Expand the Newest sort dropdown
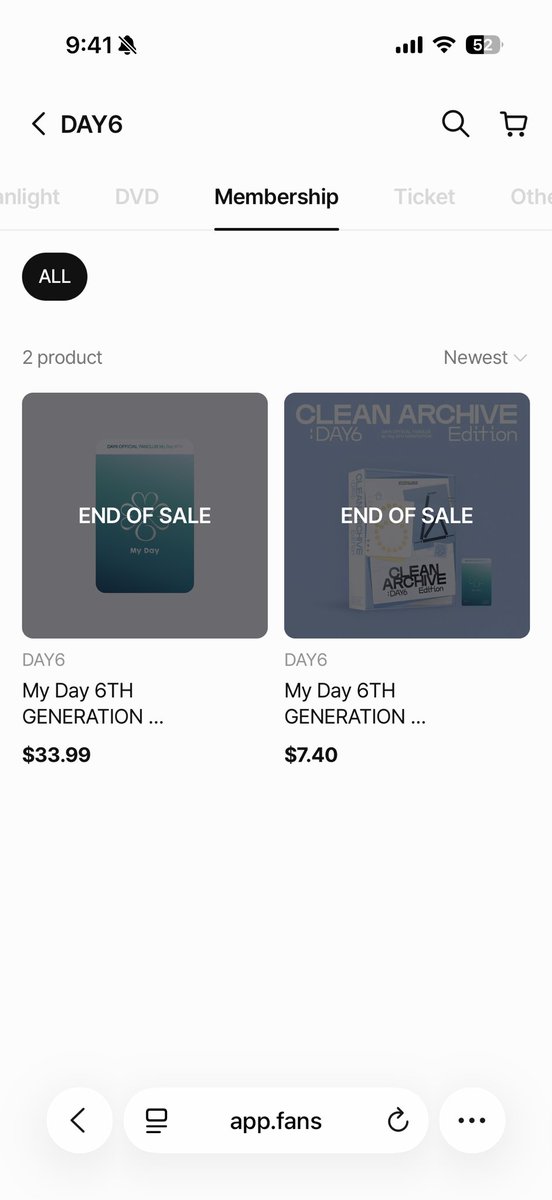This screenshot has height=1200, width=552. pyautogui.click(x=485, y=357)
